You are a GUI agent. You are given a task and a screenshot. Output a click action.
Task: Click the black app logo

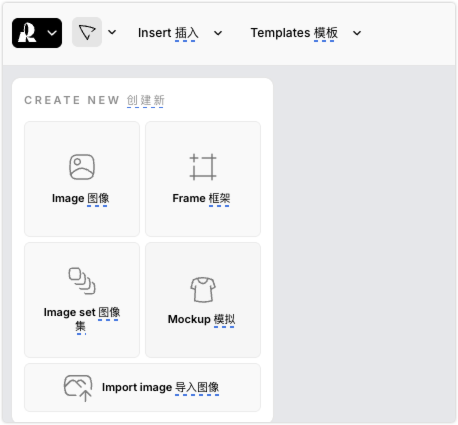[x=27, y=33]
